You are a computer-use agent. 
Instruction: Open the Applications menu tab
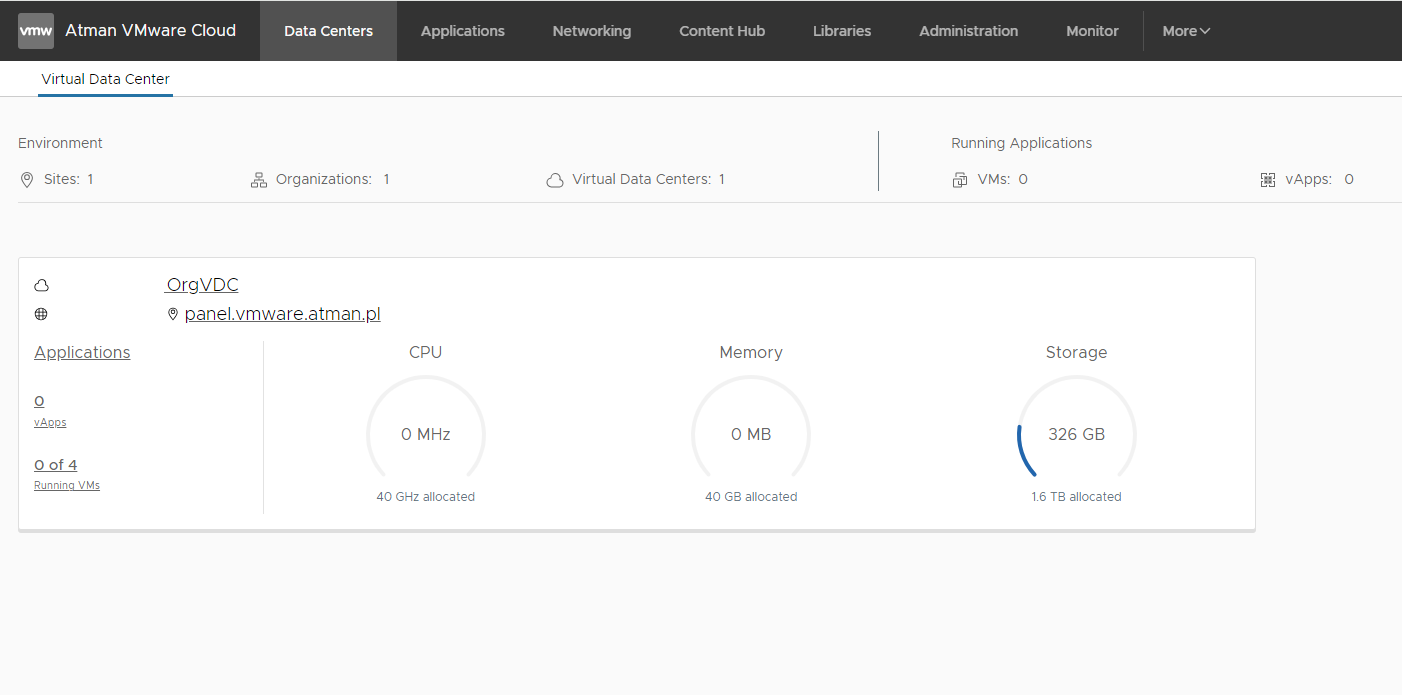(x=462, y=31)
